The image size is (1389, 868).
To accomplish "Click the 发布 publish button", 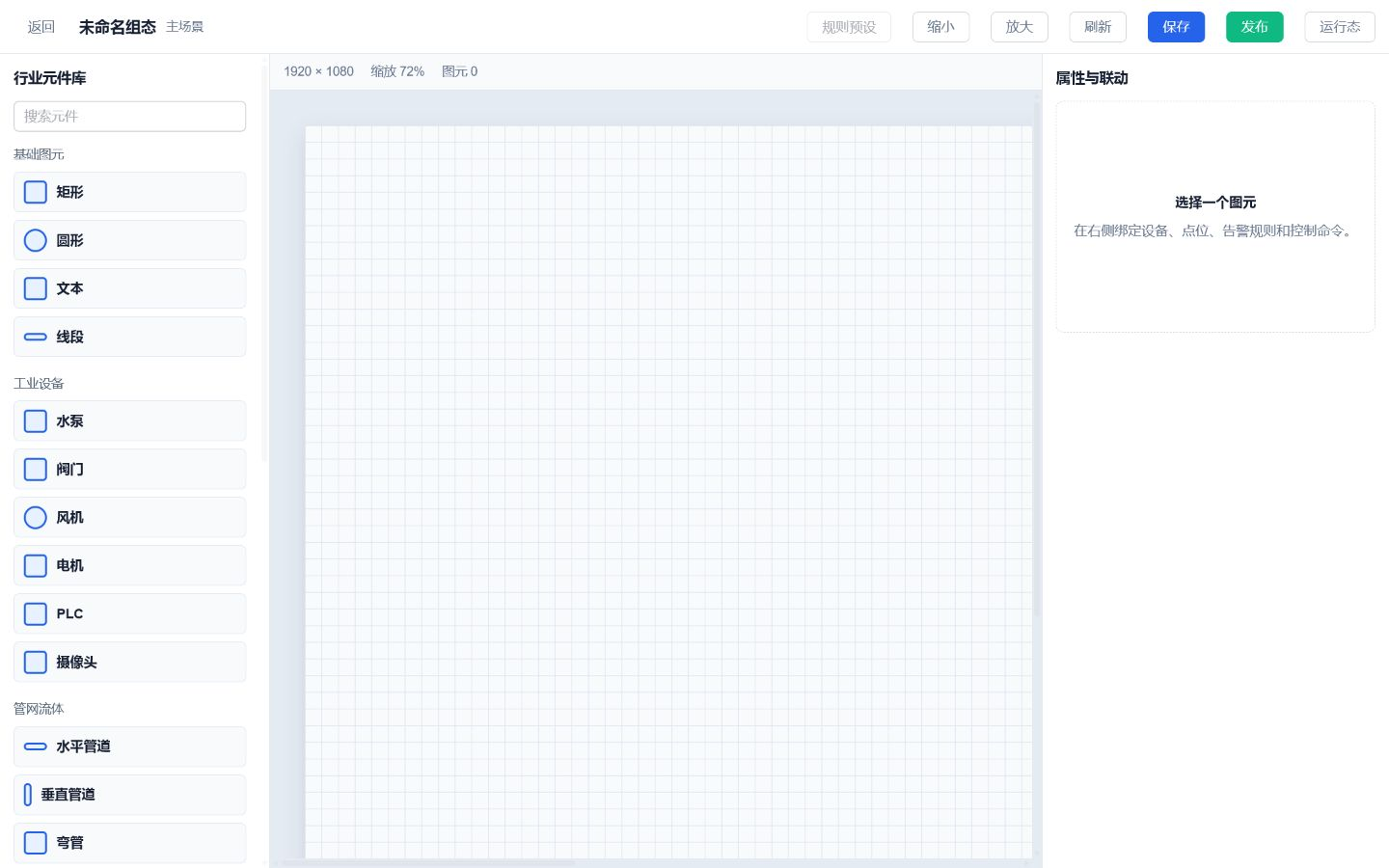I will click(x=1254, y=27).
